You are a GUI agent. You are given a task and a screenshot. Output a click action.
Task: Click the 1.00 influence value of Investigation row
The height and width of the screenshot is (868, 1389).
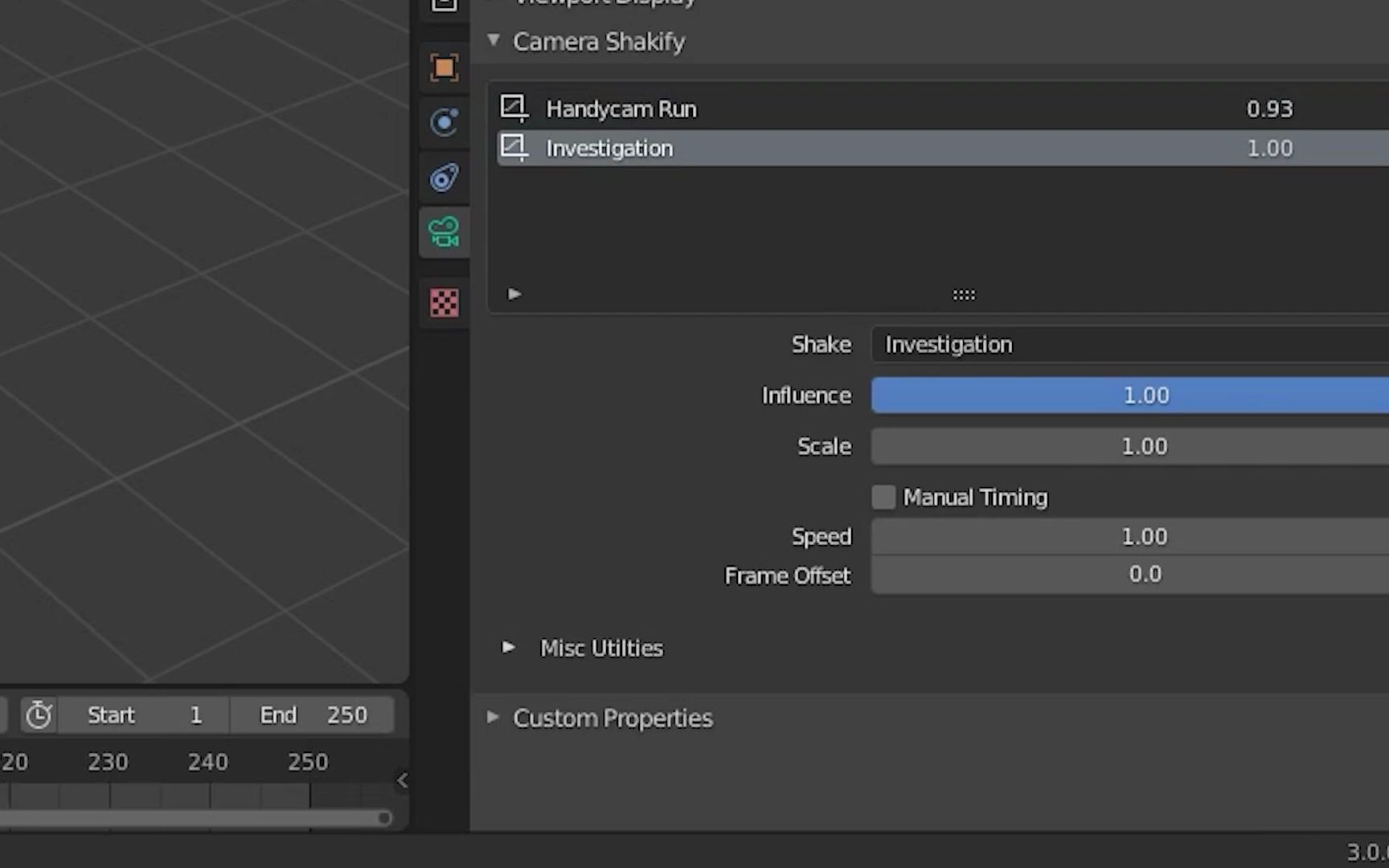(x=1269, y=148)
